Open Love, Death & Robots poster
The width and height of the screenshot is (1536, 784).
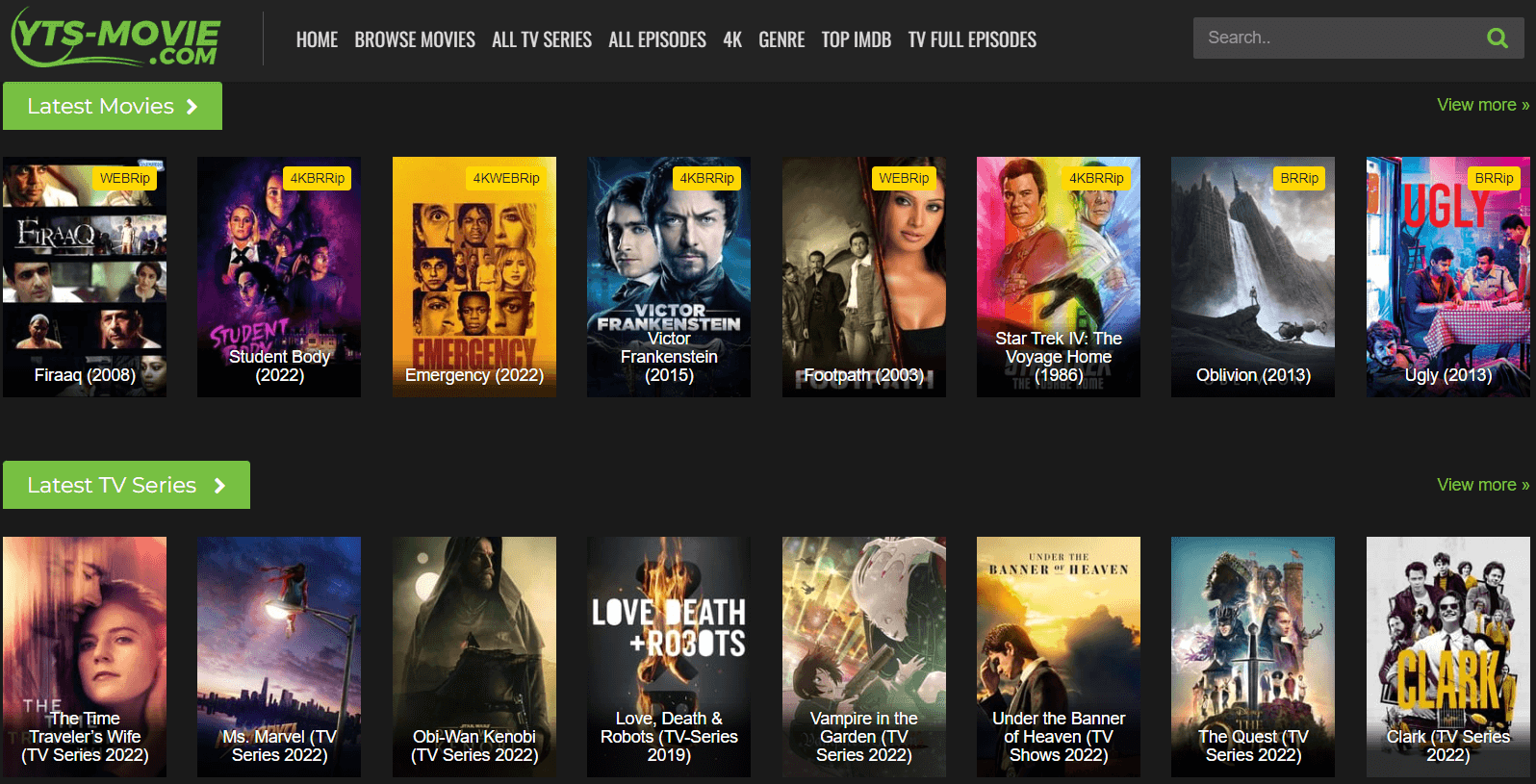click(669, 657)
